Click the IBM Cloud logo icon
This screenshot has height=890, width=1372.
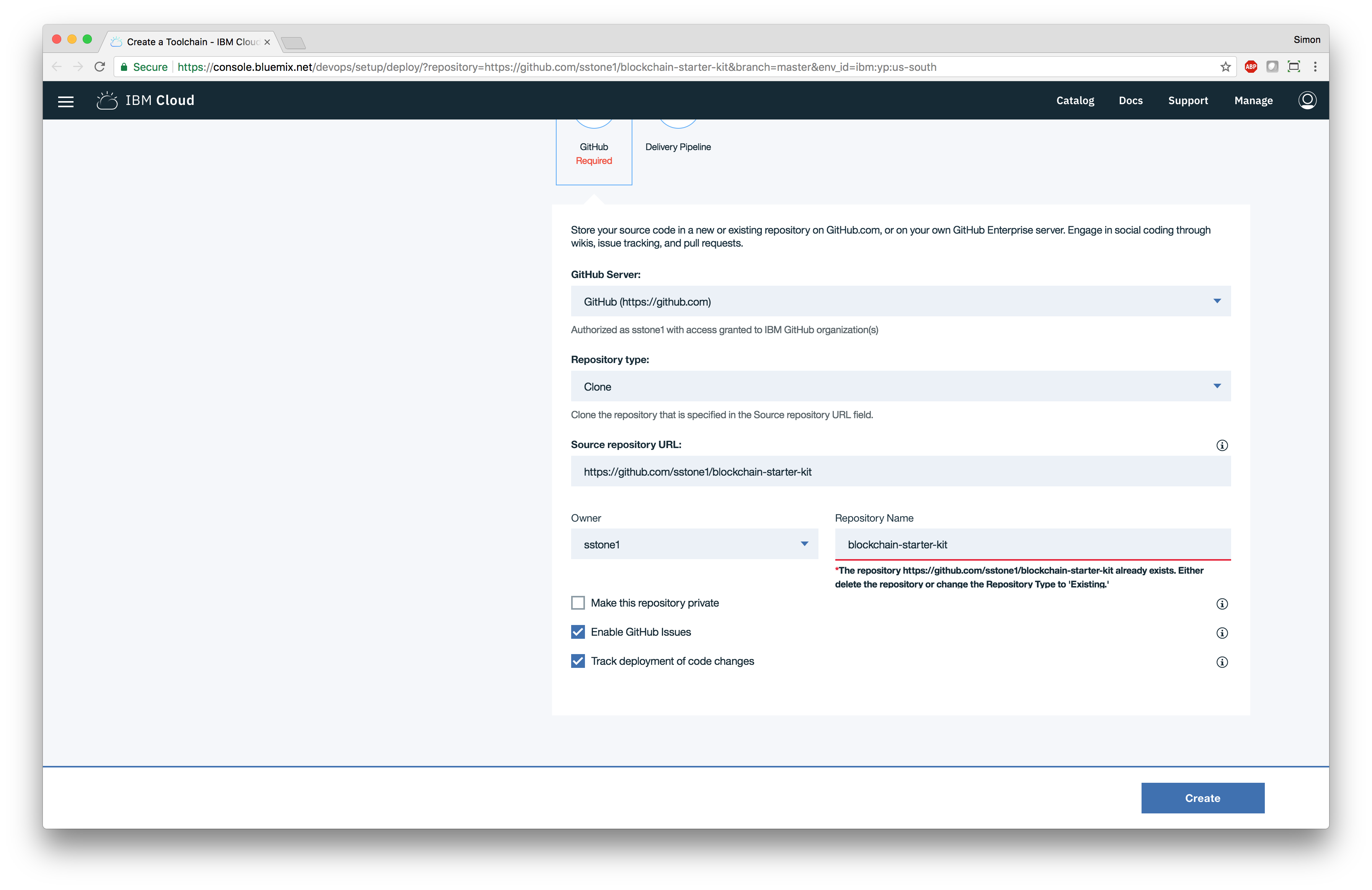click(107, 101)
